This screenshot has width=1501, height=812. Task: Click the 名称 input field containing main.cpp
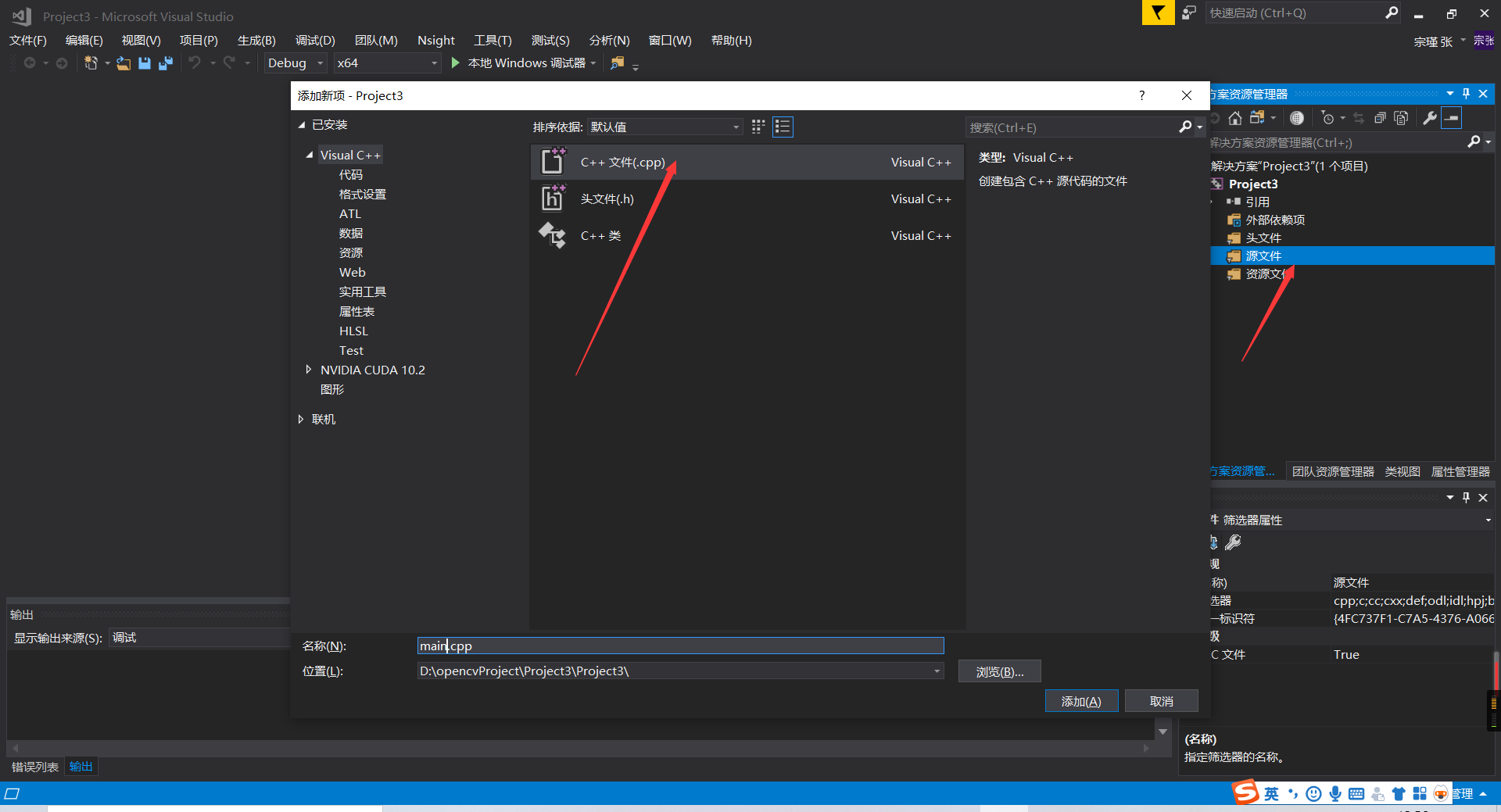[680, 646]
